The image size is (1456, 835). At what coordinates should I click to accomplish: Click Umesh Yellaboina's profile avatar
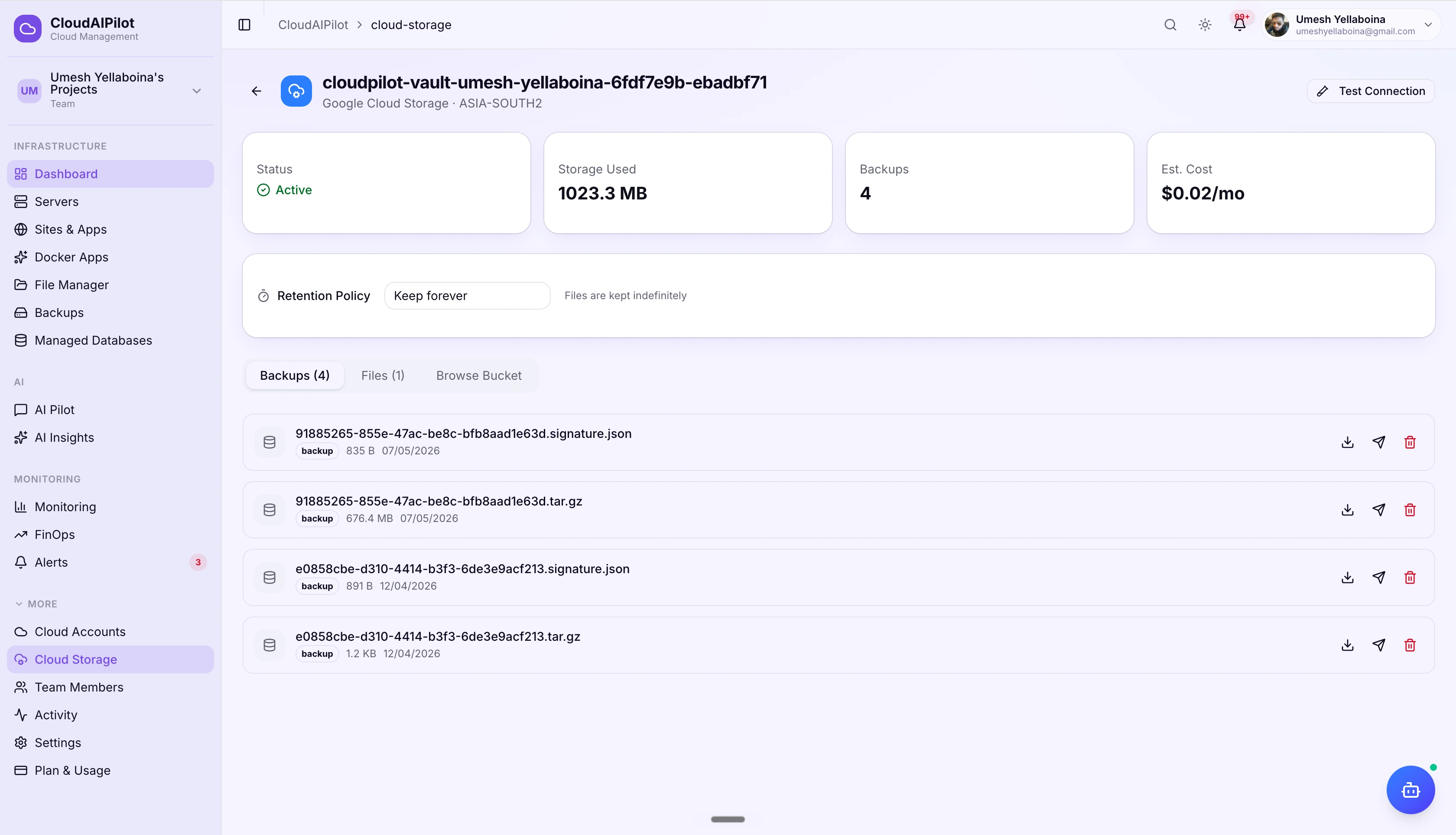[1277, 25]
